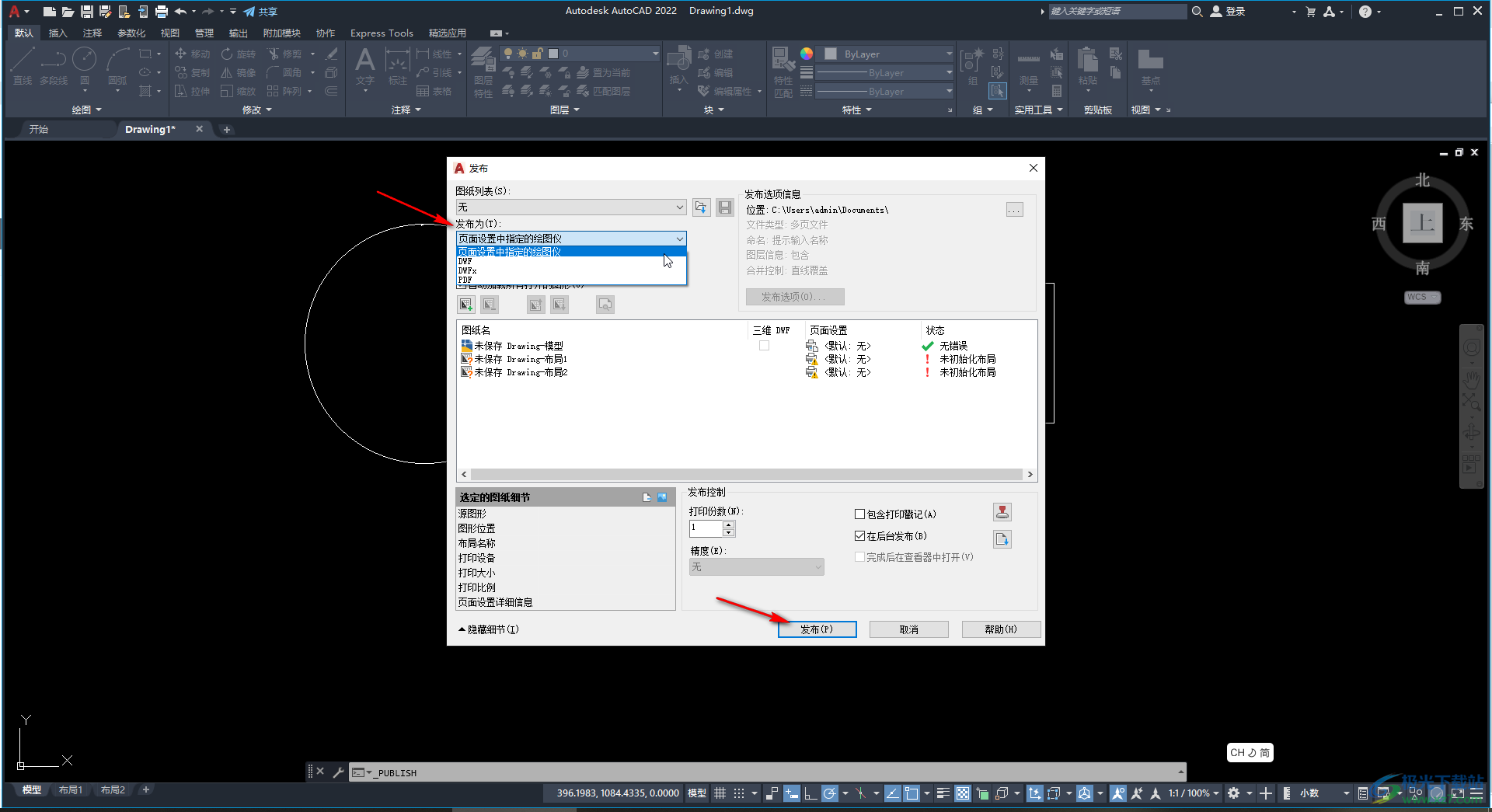Click the Paste icon in ribbon
Image resolution: width=1492 pixels, height=812 pixels.
point(1088,61)
